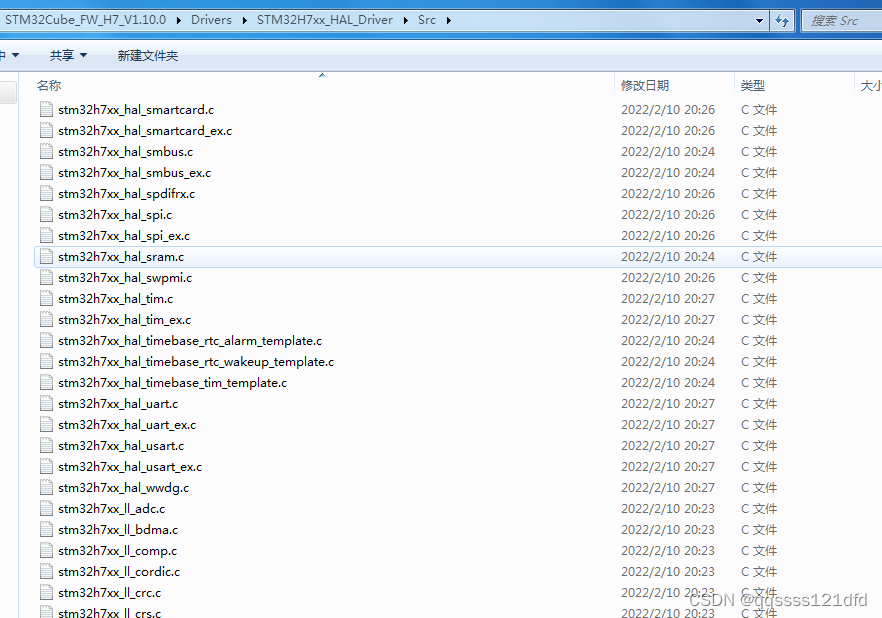Click file icon of stm32h7xx_hal_smbus_ex.c
Image resolution: width=882 pixels, height=618 pixels.
[47, 172]
